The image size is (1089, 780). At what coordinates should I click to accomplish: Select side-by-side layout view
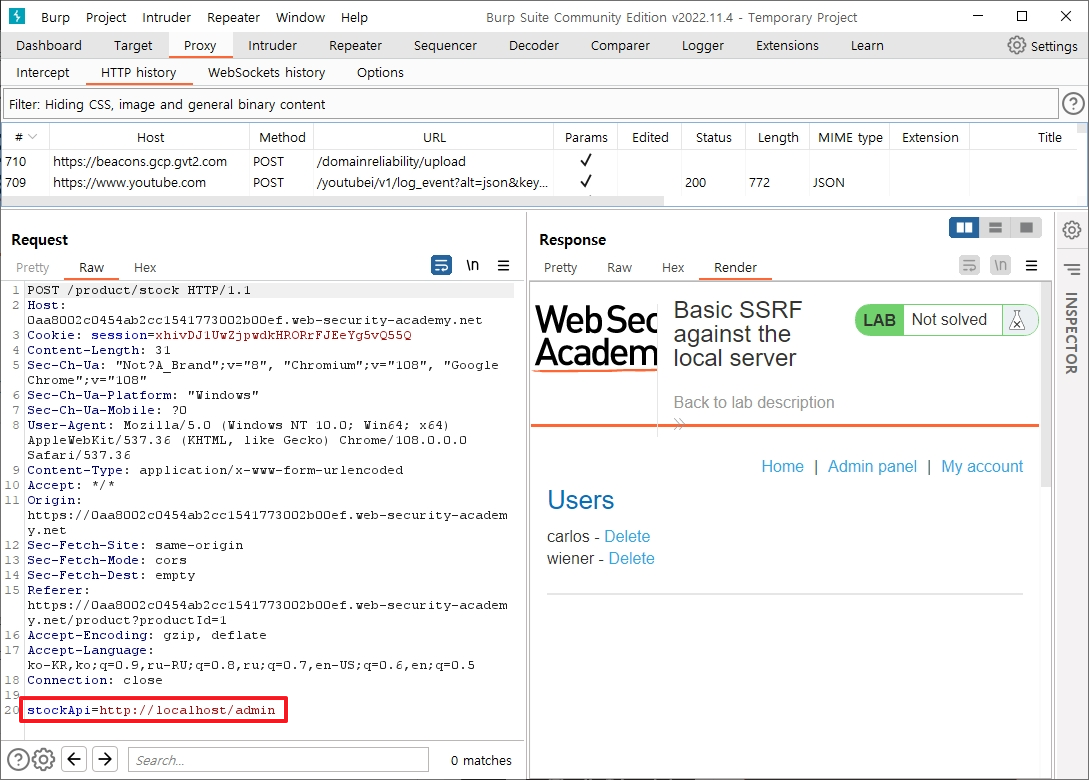pyautogui.click(x=964, y=227)
